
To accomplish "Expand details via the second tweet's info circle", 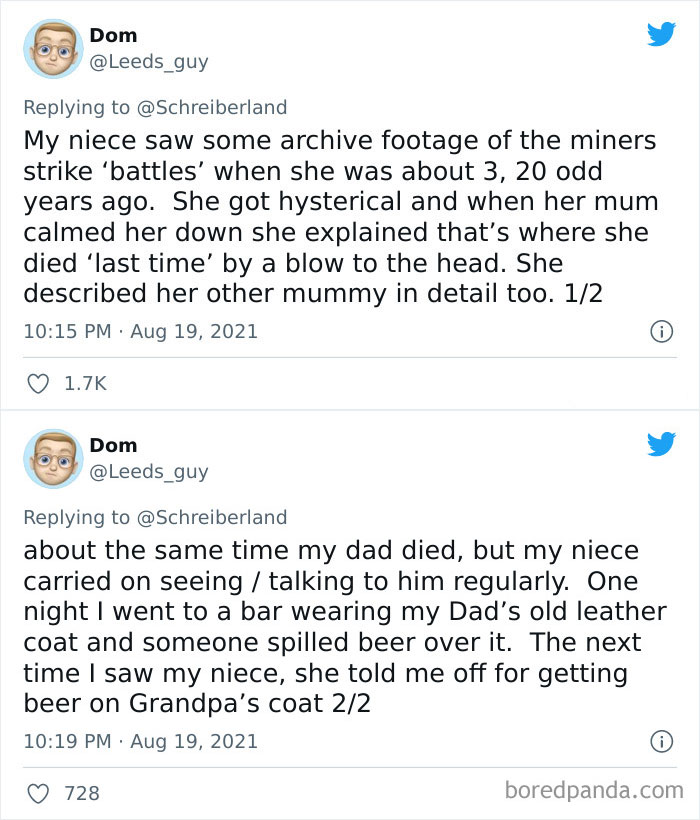I will point(662,742).
